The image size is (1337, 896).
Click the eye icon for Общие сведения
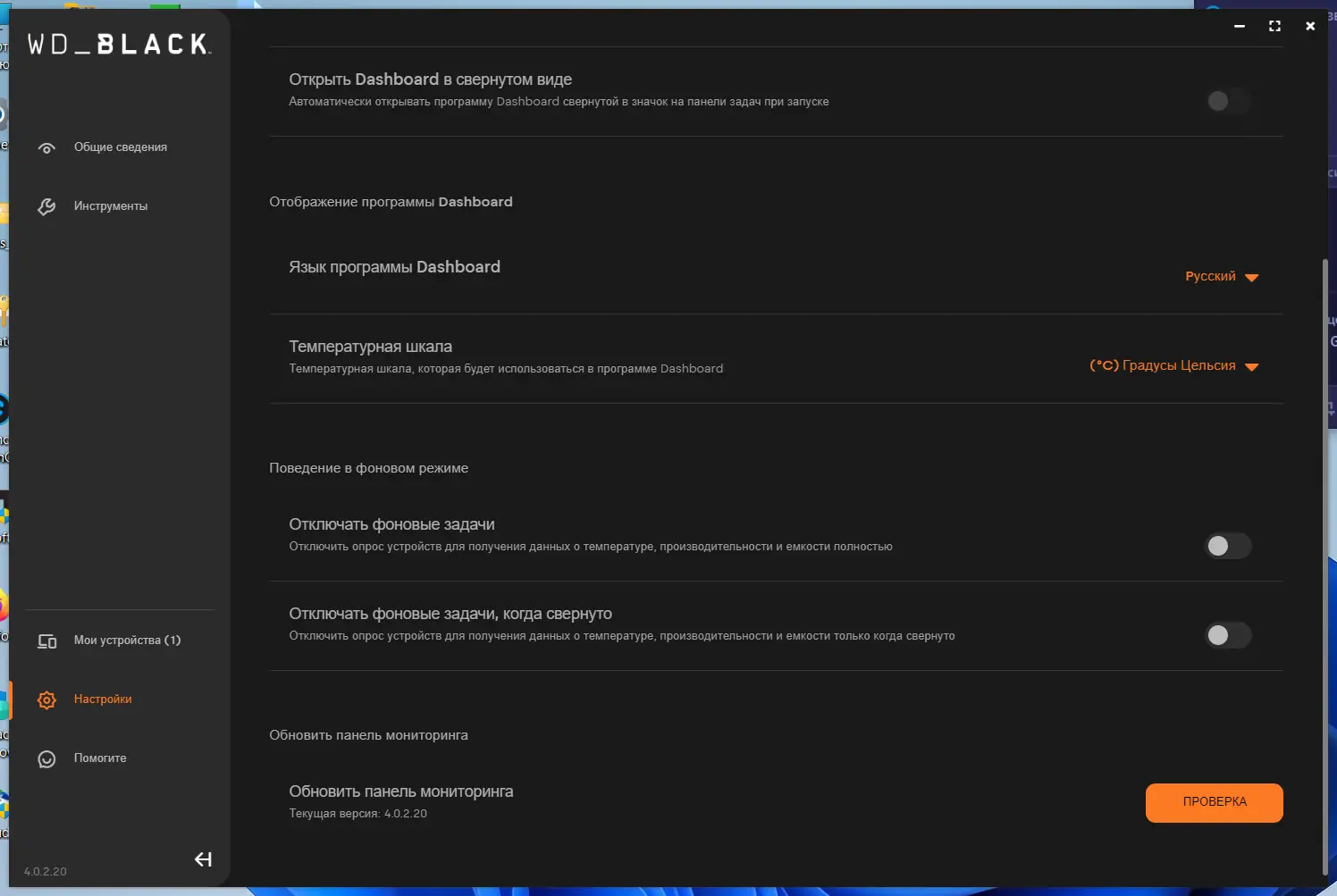(47, 147)
